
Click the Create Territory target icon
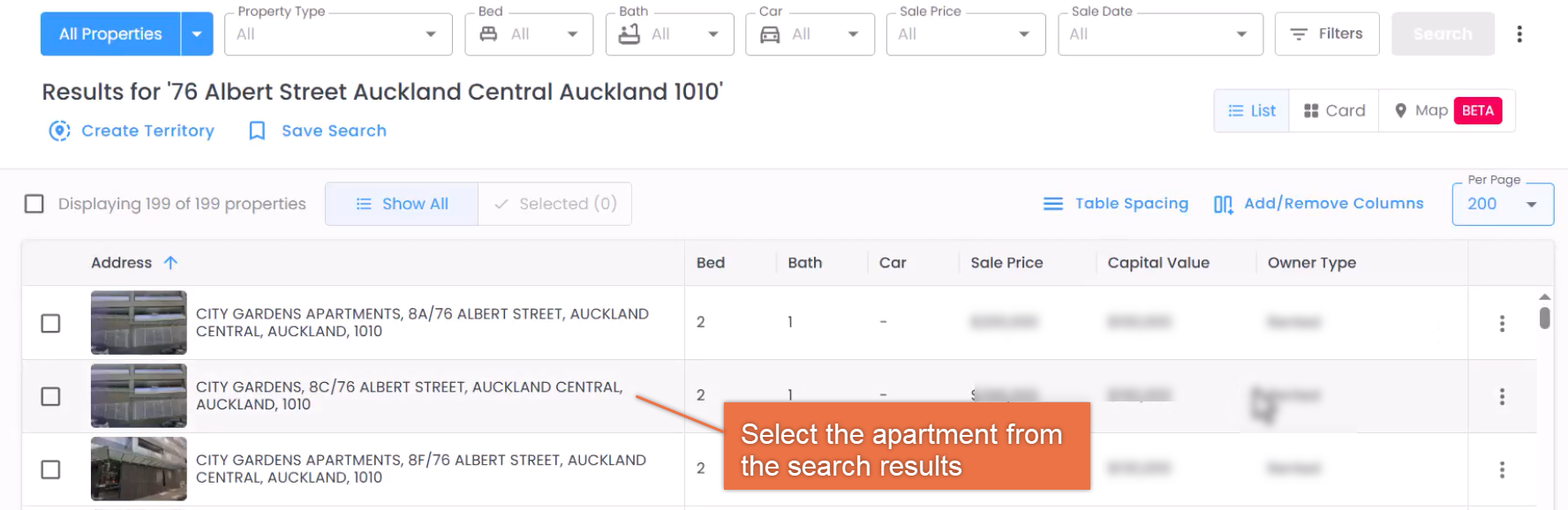click(x=59, y=131)
